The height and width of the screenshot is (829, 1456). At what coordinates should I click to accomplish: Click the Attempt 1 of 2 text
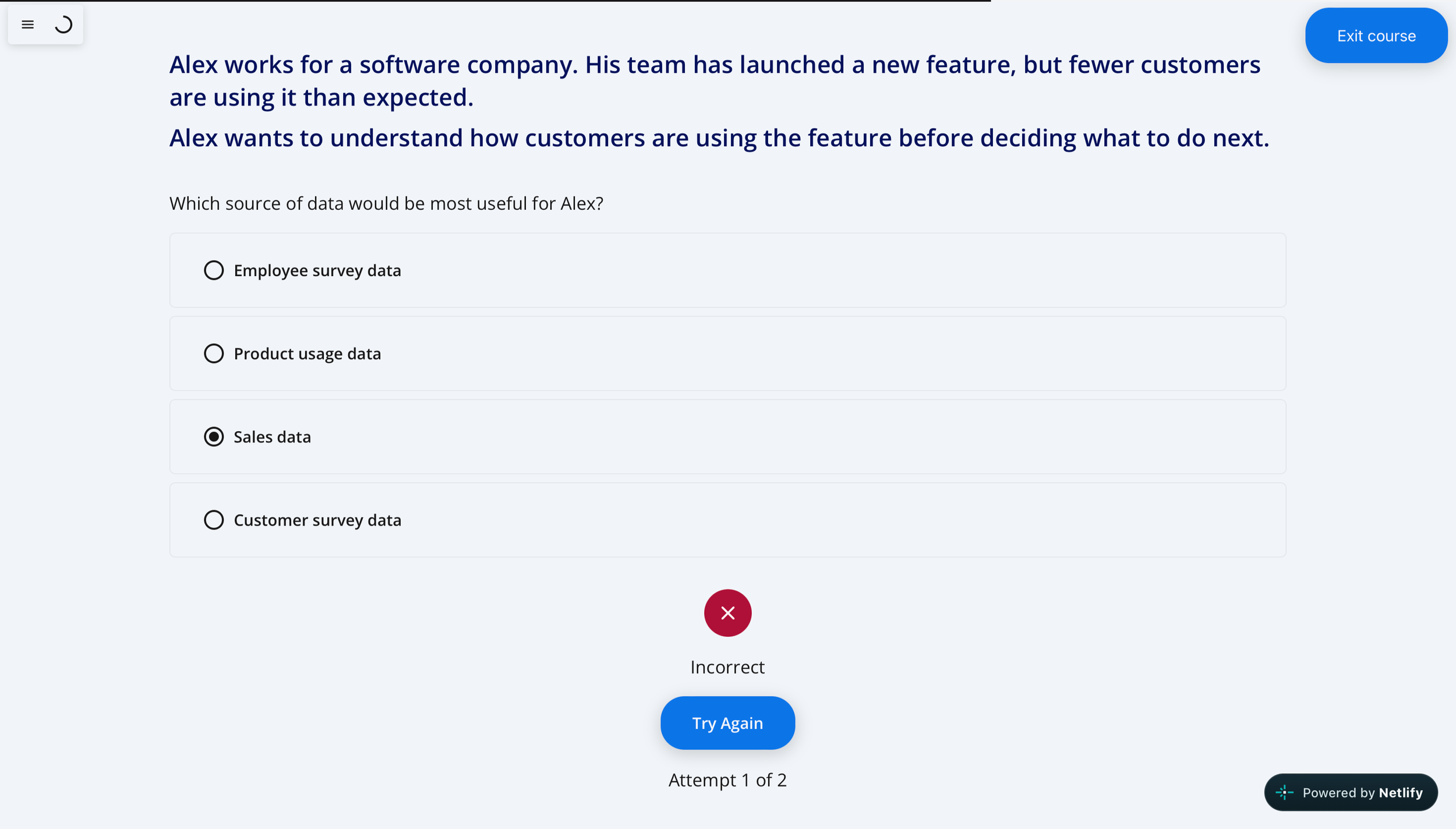[727, 780]
